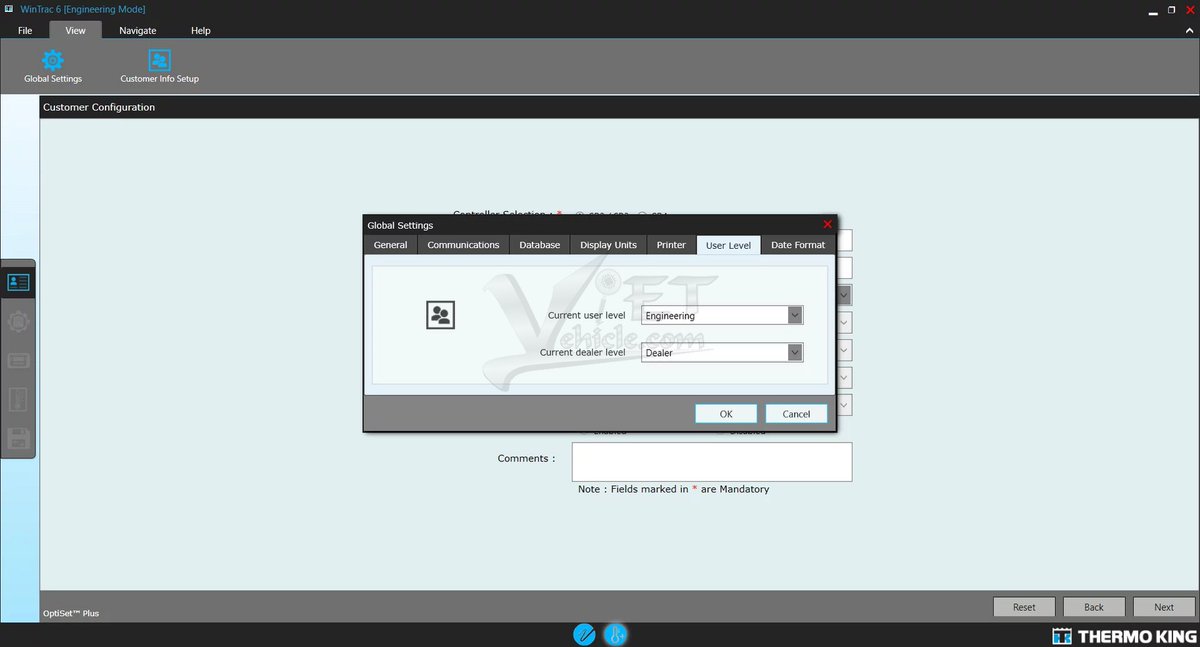Click the 'Current user level' label
Image resolution: width=1200 pixels, height=647 pixels.
(586, 315)
